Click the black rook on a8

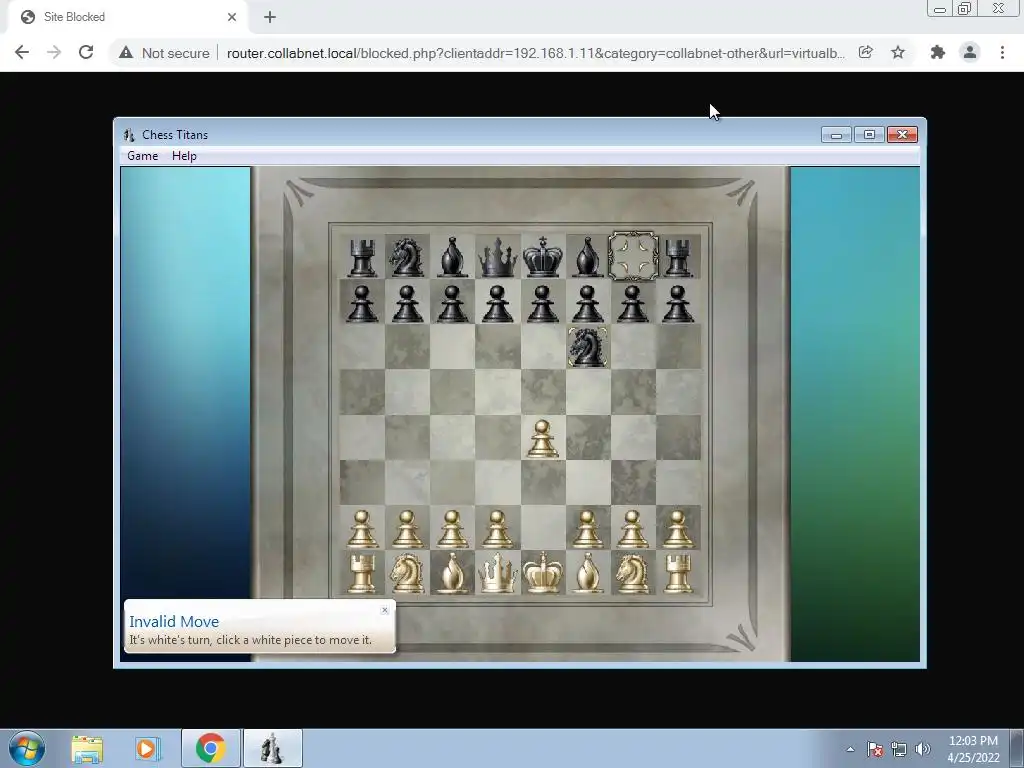[362, 257]
